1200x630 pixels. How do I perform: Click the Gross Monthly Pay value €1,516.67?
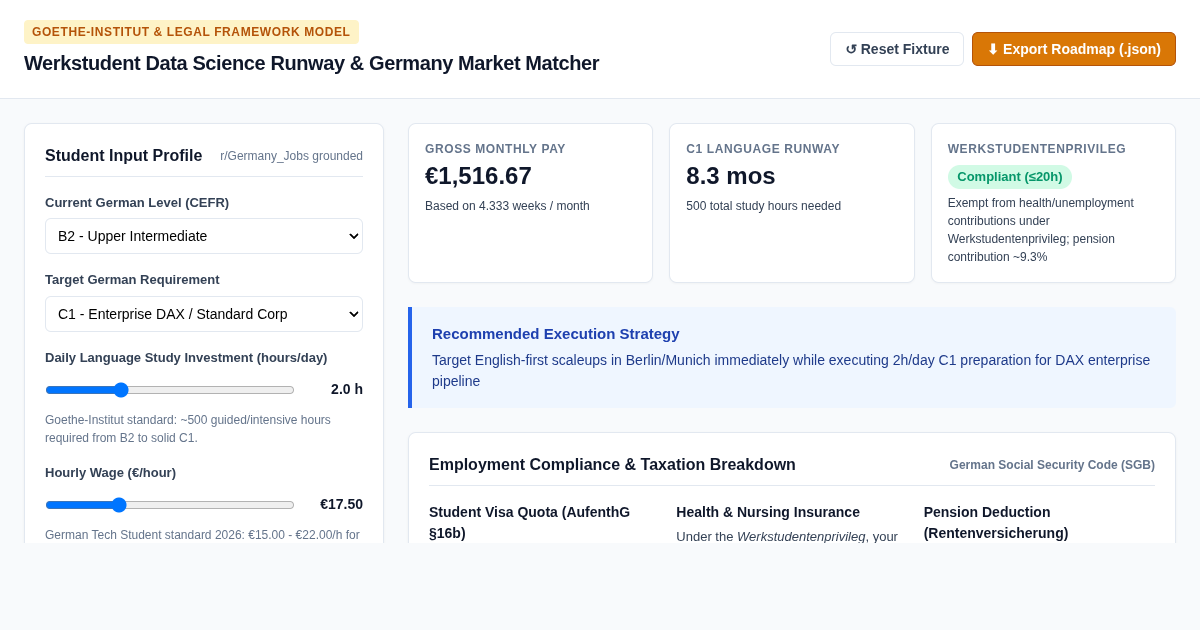point(478,176)
